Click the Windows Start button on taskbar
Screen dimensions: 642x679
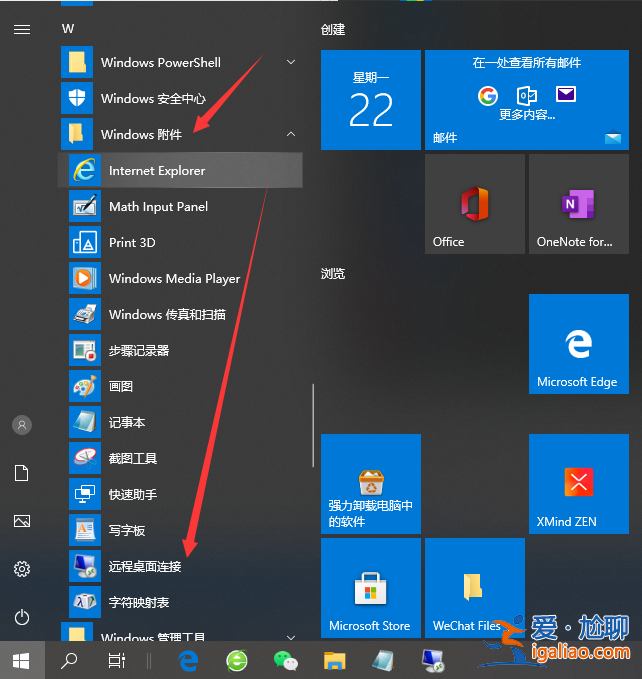(22, 660)
